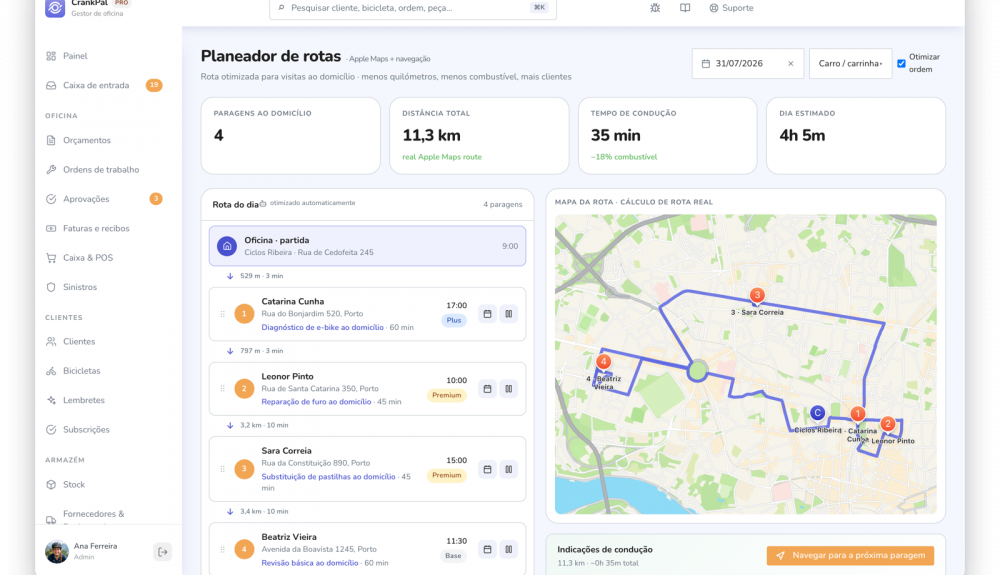
Task: Open calendar icon for Beatriz Vieira
Action: [487, 549]
